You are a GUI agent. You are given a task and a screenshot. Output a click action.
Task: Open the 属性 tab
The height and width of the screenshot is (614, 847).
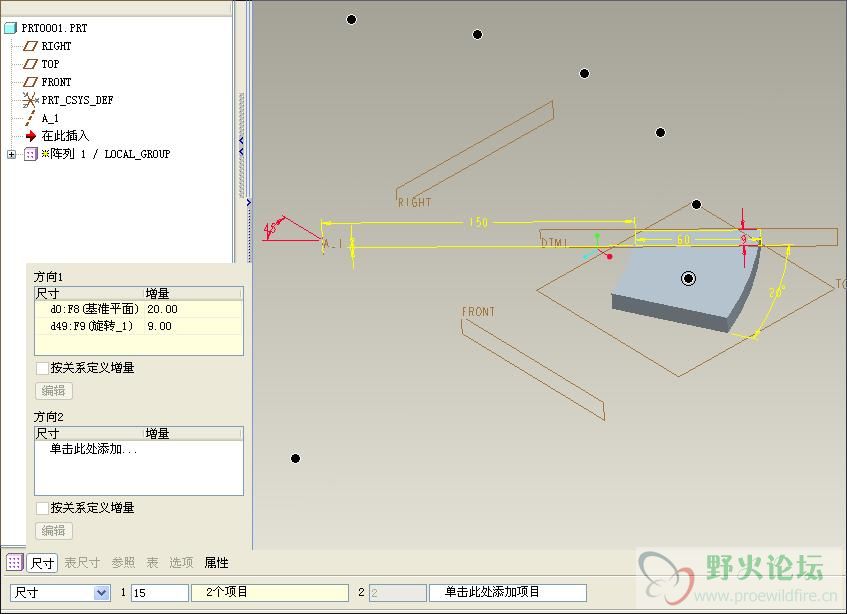216,563
